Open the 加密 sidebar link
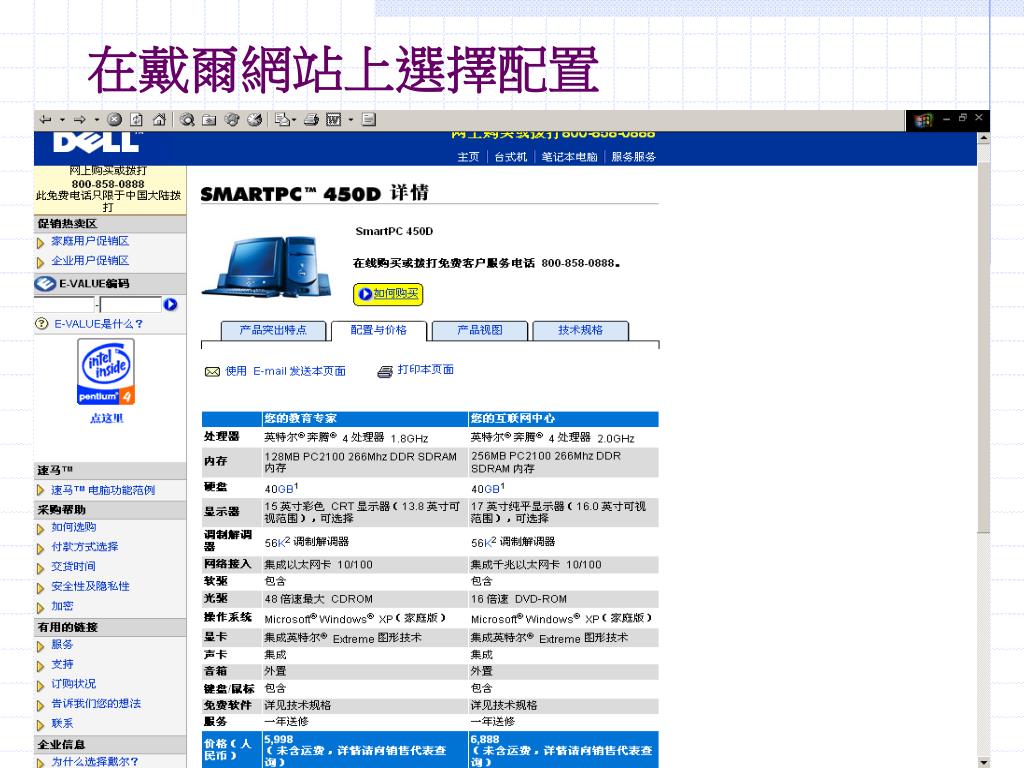The width and height of the screenshot is (1024, 768). (63, 605)
